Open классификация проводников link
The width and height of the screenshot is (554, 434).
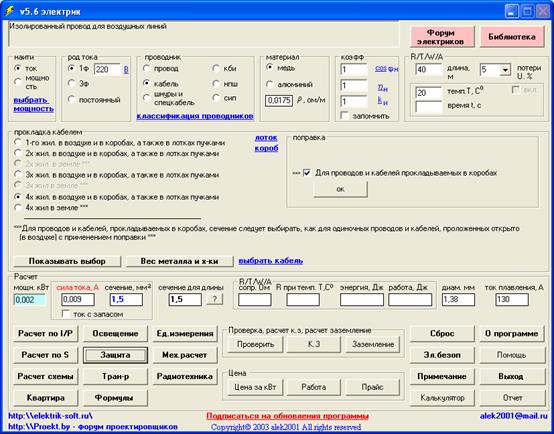(195, 116)
